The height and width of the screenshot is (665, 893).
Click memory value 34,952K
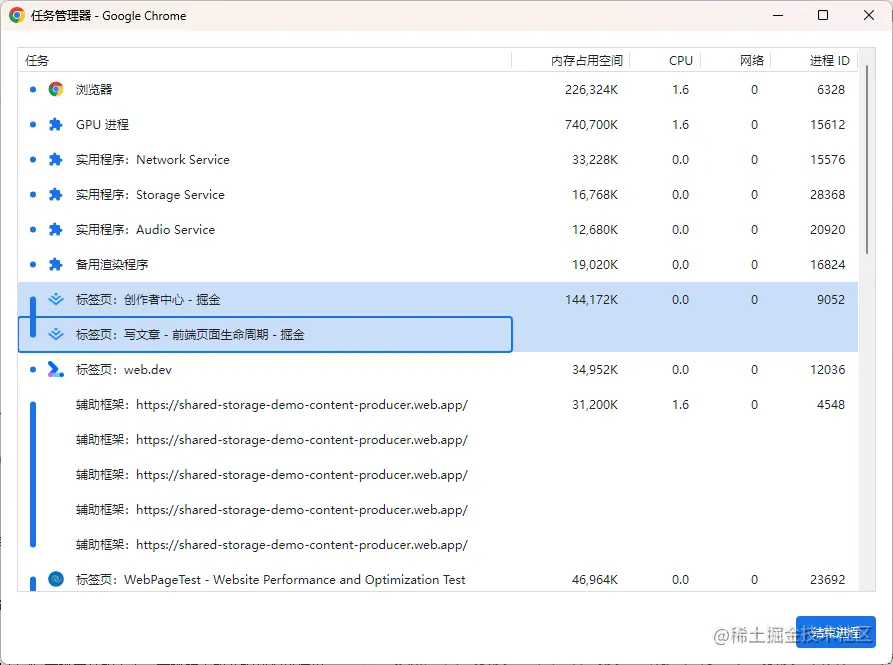coord(595,370)
